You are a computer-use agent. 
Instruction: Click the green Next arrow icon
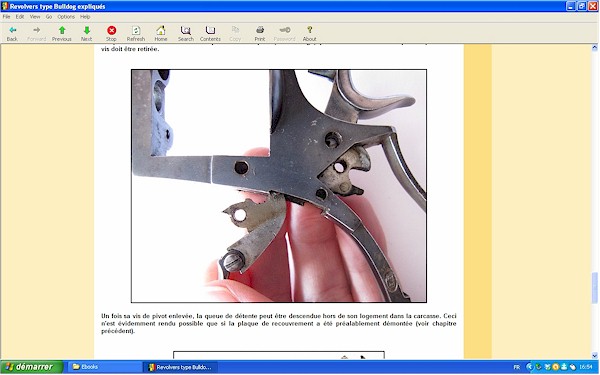(87, 30)
